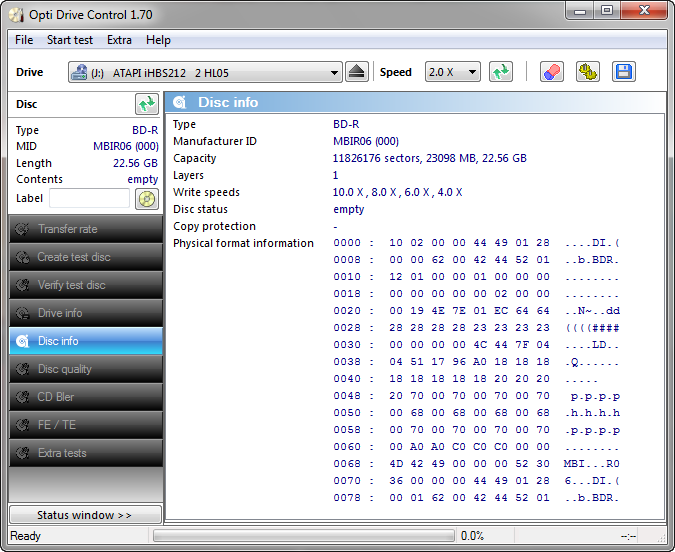The height and width of the screenshot is (552, 675).
Task: Click the hex row at offset 0020
Action: pyautogui.click(x=477, y=311)
